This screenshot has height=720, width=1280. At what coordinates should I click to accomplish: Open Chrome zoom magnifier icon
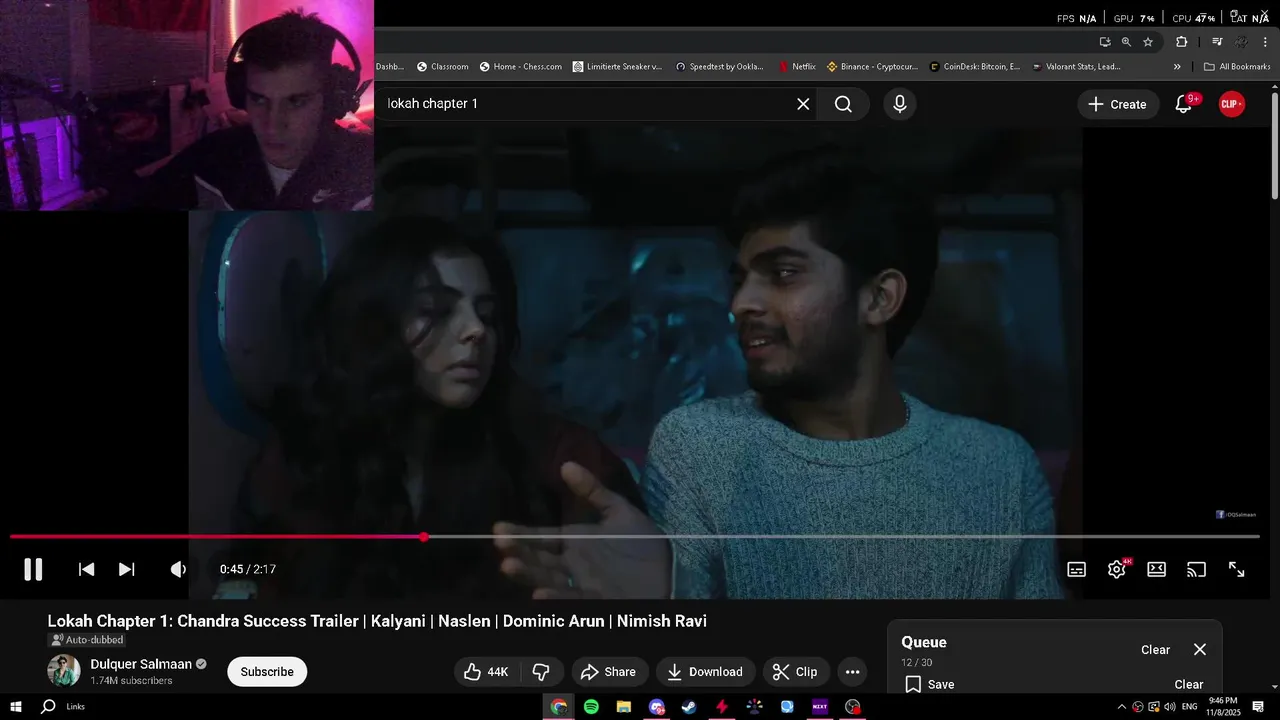1126,42
